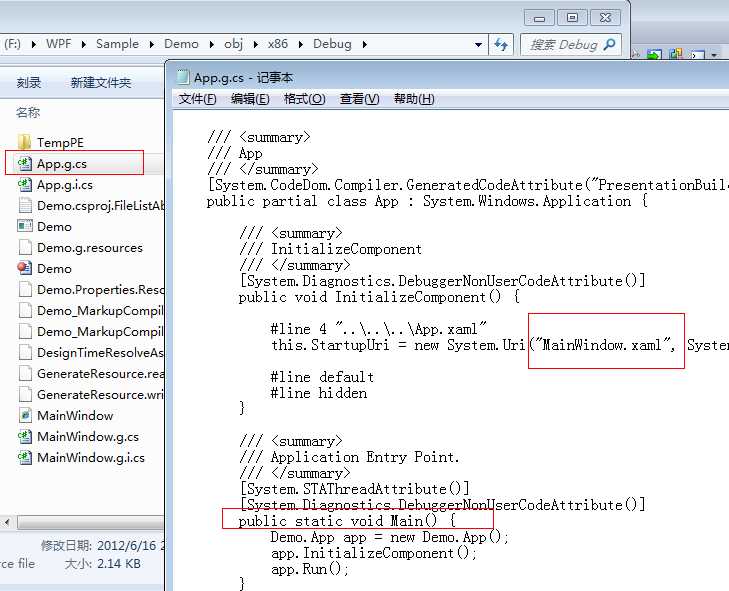The width and height of the screenshot is (729, 591).
Task: Click the 名称 column header
Action: pyautogui.click(x=28, y=112)
